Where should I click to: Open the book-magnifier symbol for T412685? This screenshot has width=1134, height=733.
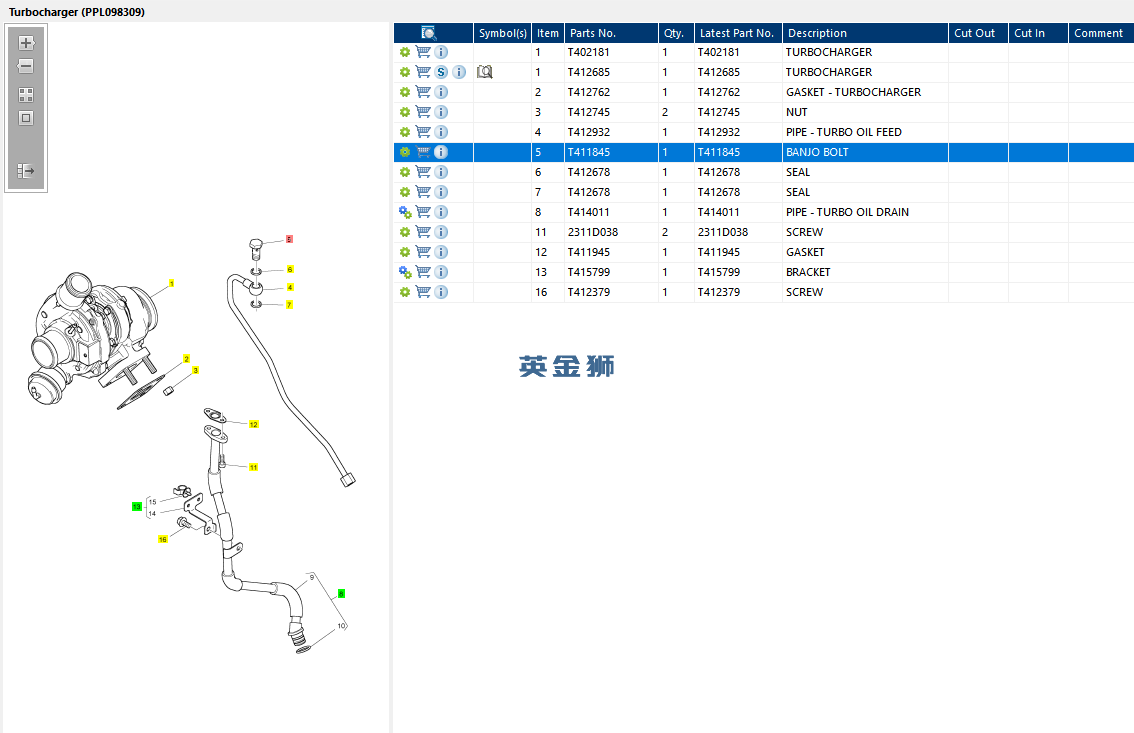pyautogui.click(x=485, y=72)
